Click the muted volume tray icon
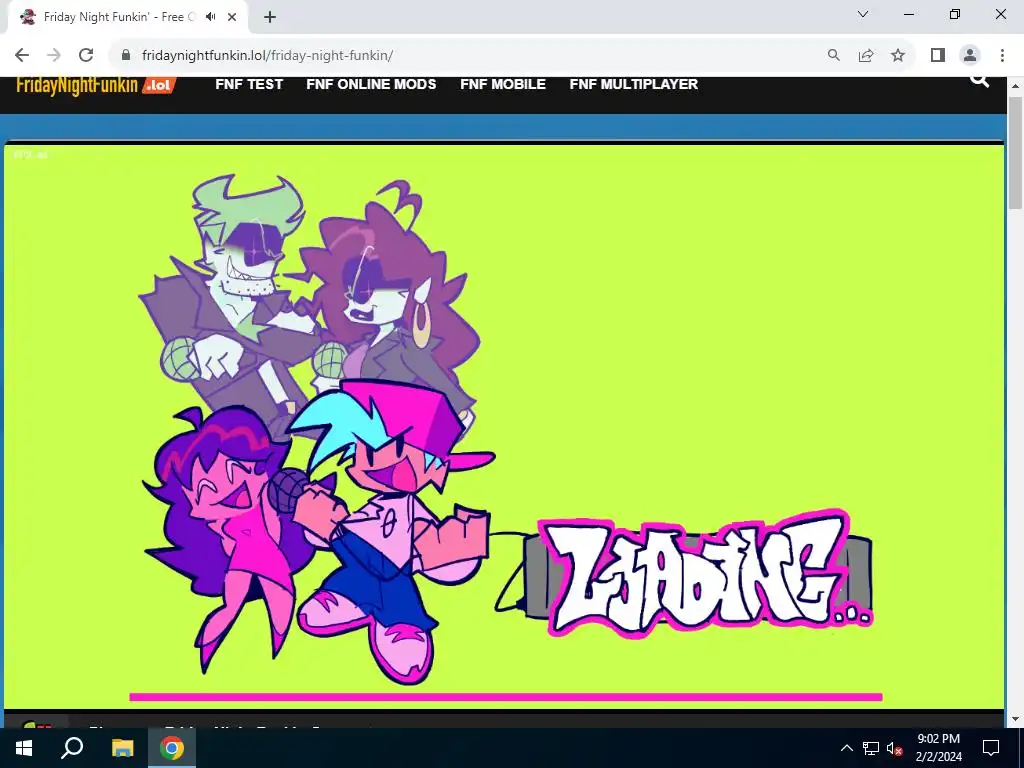 click(894, 748)
